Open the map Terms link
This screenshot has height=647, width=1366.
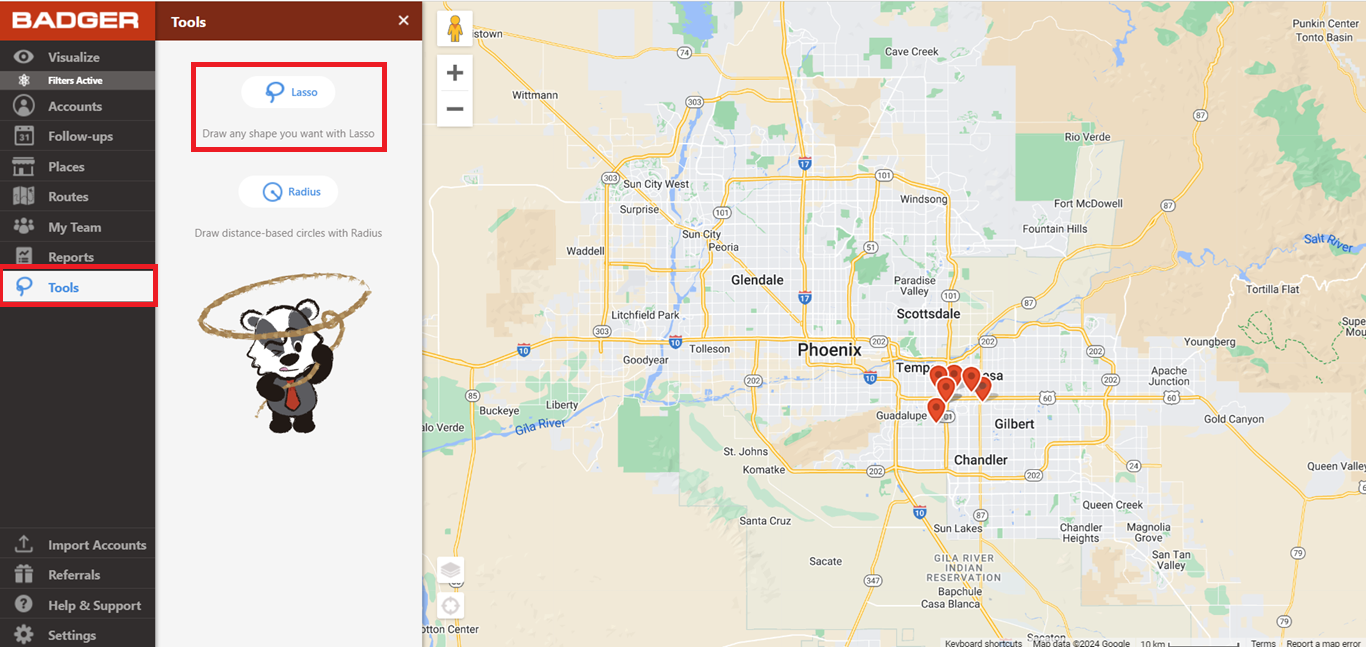pos(1263,643)
